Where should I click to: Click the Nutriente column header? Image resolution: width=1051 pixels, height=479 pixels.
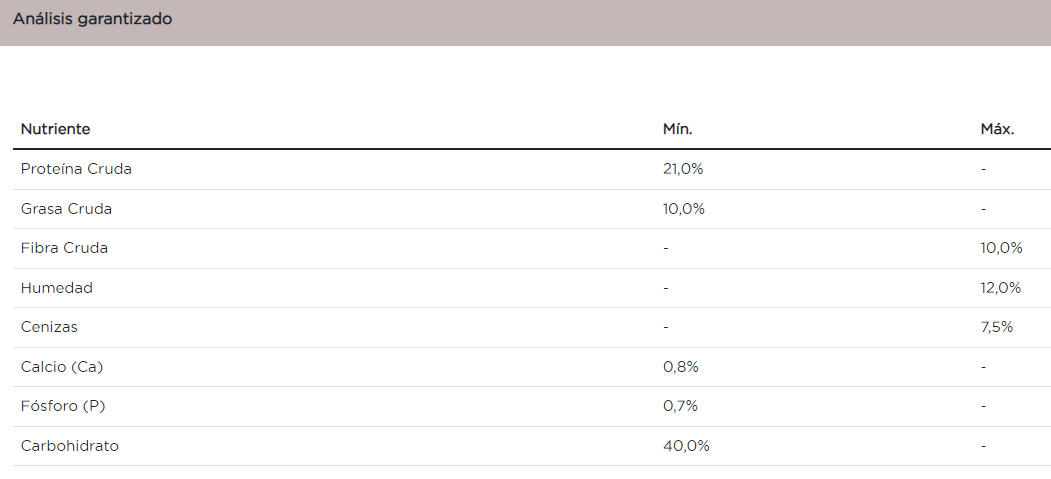55,129
